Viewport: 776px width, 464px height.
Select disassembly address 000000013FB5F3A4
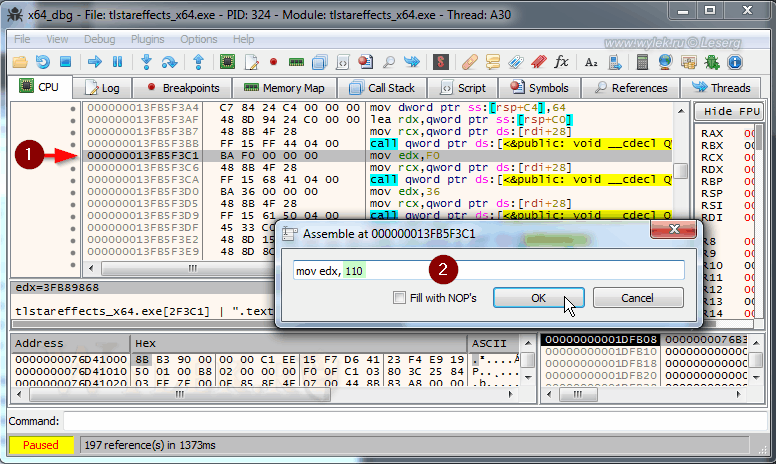pyautogui.click(x=143, y=107)
